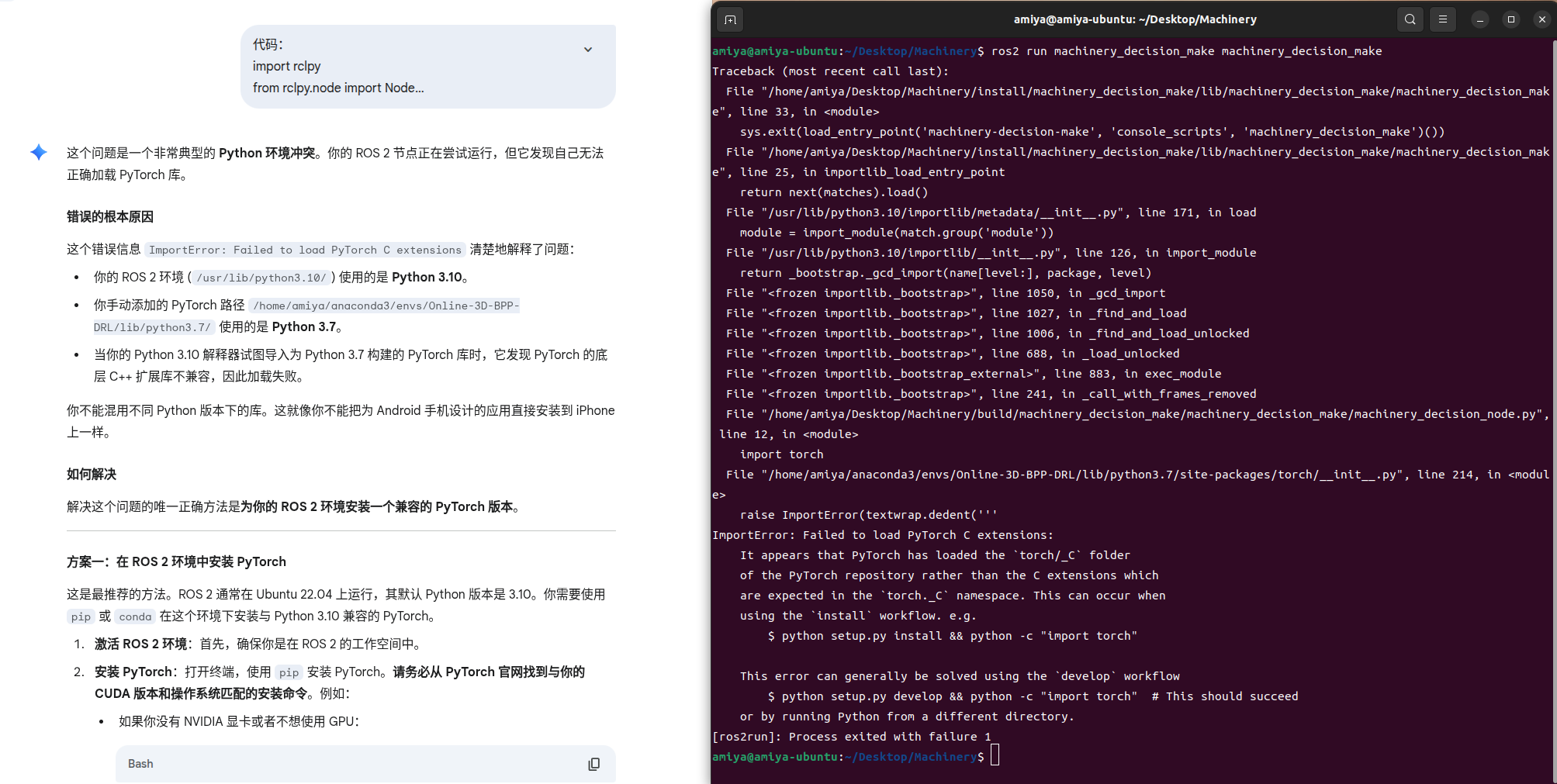Open the terminal hamburger menu
Viewport: 1557px width, 784px height.
click(x=1442, y=19)
